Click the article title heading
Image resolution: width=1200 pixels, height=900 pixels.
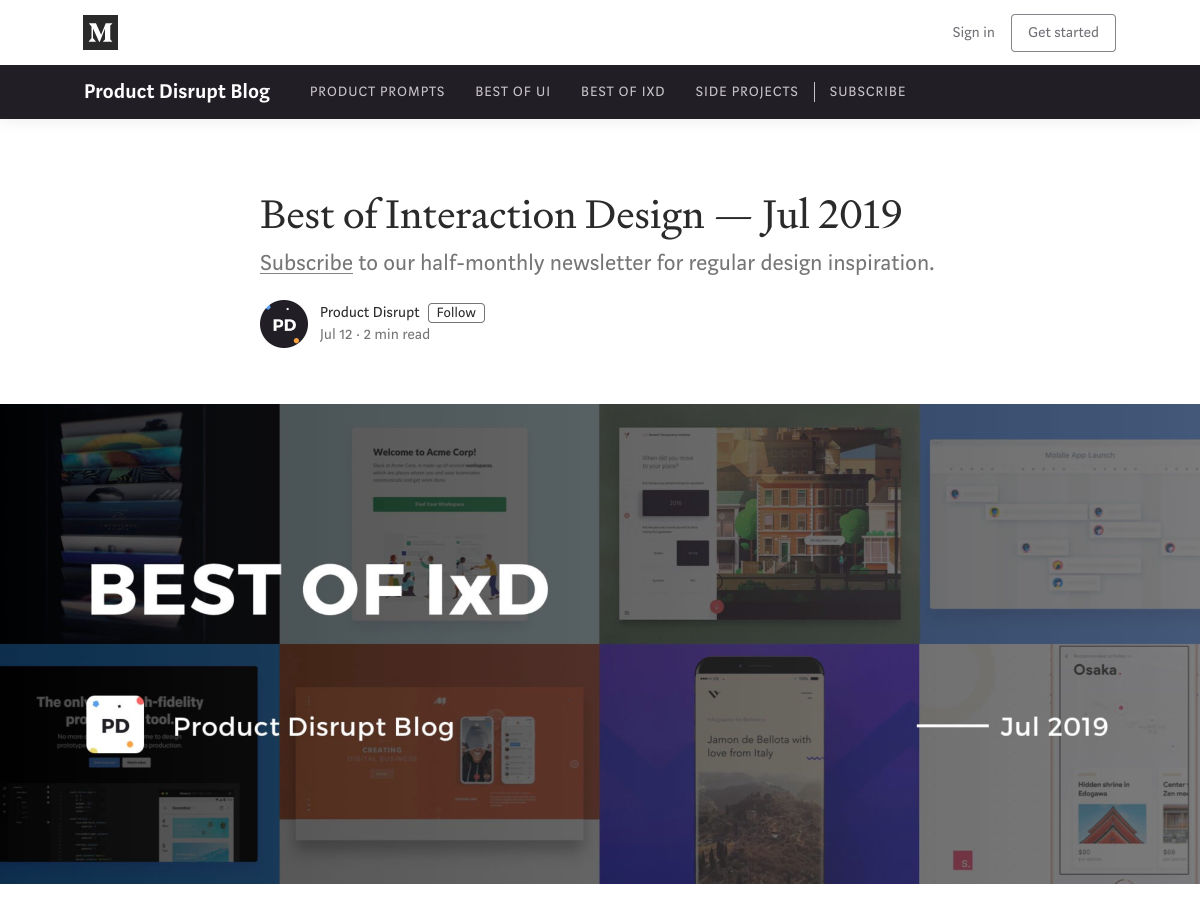[x=580, y=214]
